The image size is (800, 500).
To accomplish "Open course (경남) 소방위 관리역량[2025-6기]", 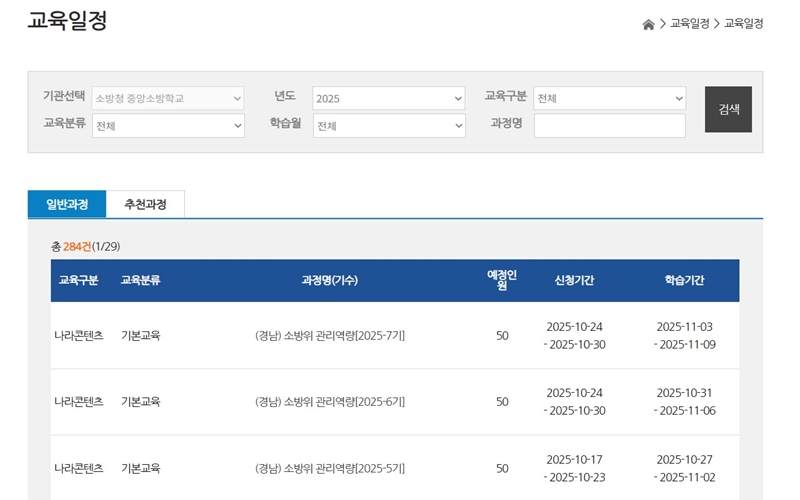I will (330, 402).
